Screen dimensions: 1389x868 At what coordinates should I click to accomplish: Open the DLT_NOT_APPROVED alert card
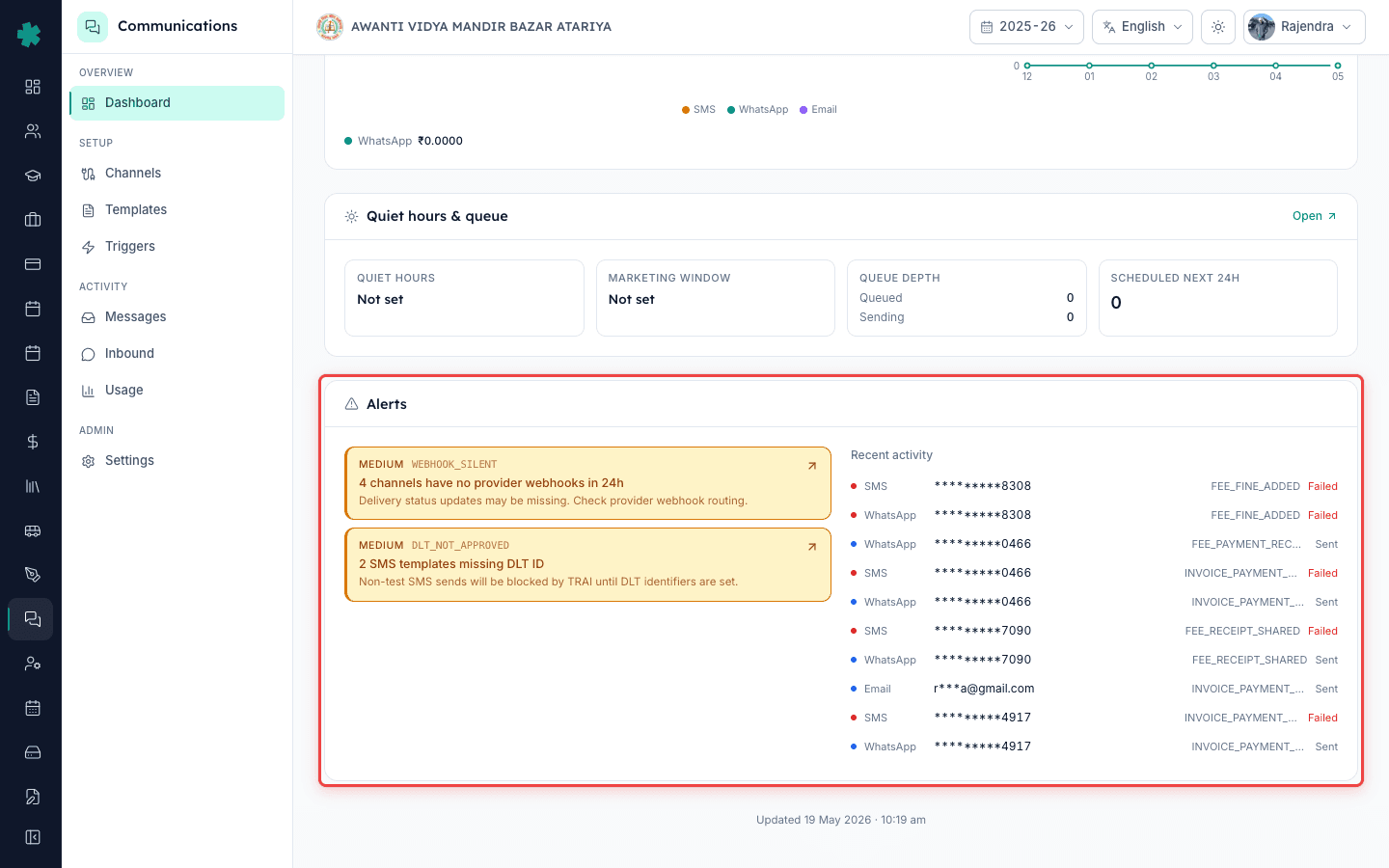tap(587, 564)
